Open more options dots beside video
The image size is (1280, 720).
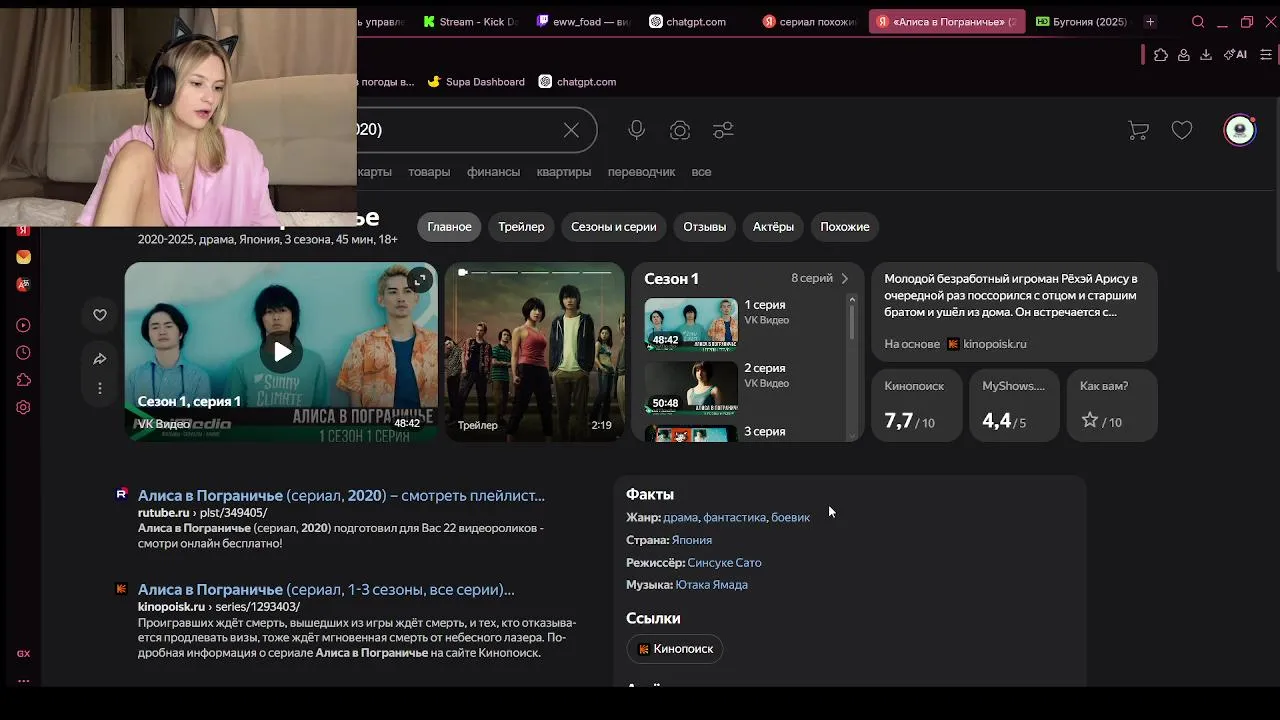click(x=100, y=388)
